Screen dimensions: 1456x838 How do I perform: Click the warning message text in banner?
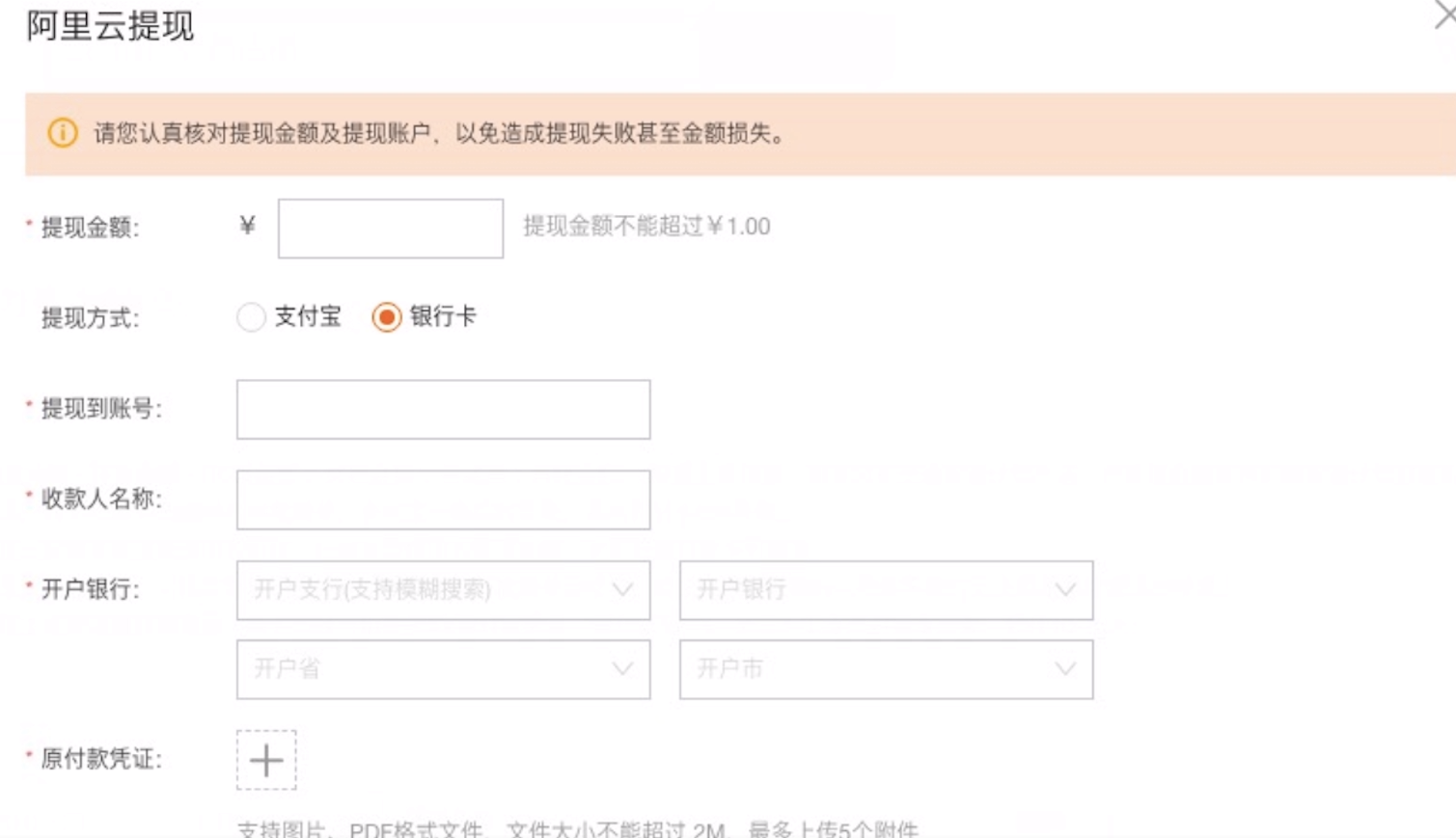point(440,134)
